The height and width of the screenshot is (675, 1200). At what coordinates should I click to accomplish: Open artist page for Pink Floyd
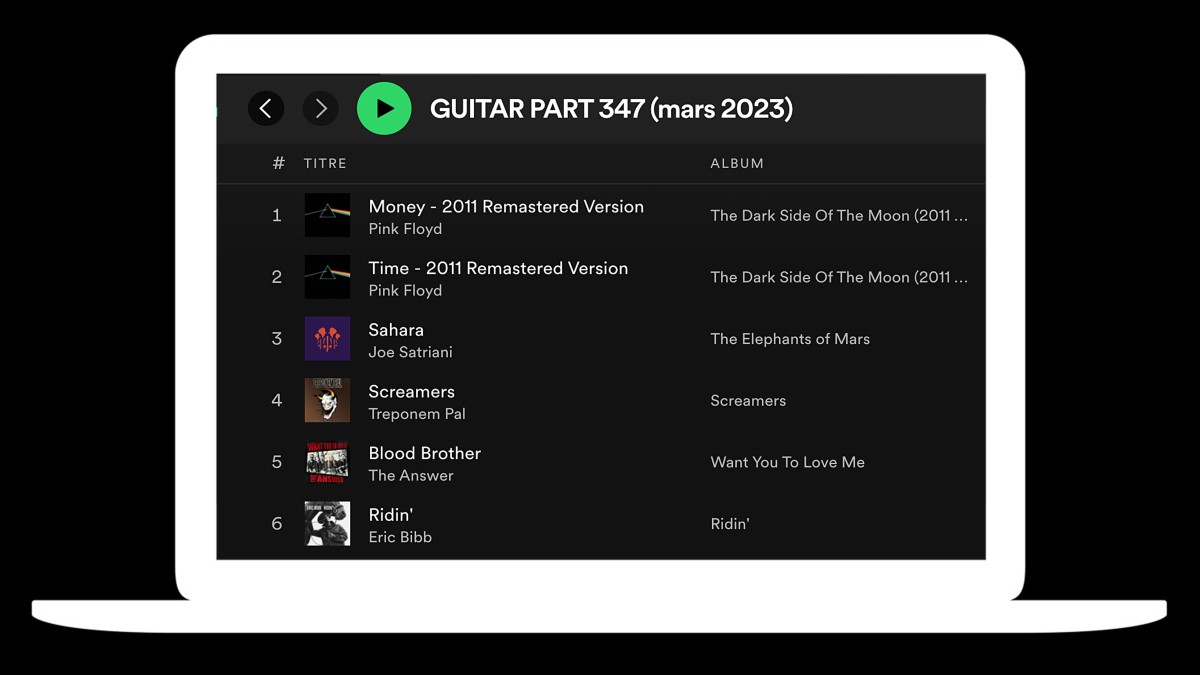[x=405, y=229]
